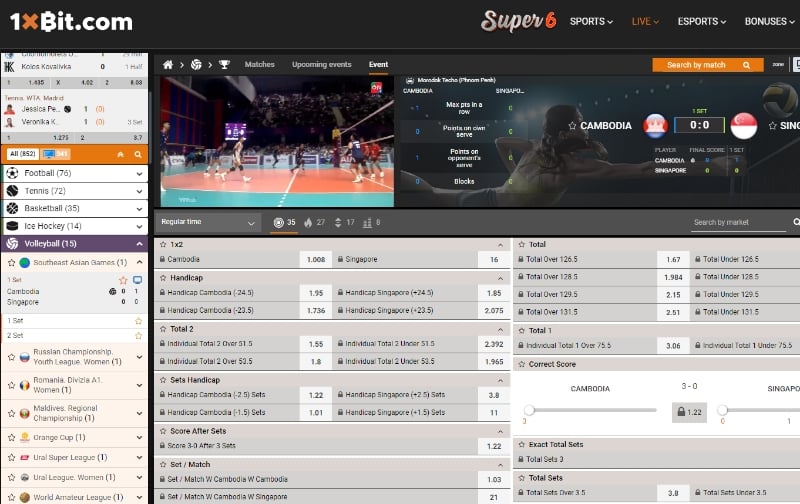800x504 pixels.
Task: Select Singapore 16 odds
Action: [x=494, y=260]
